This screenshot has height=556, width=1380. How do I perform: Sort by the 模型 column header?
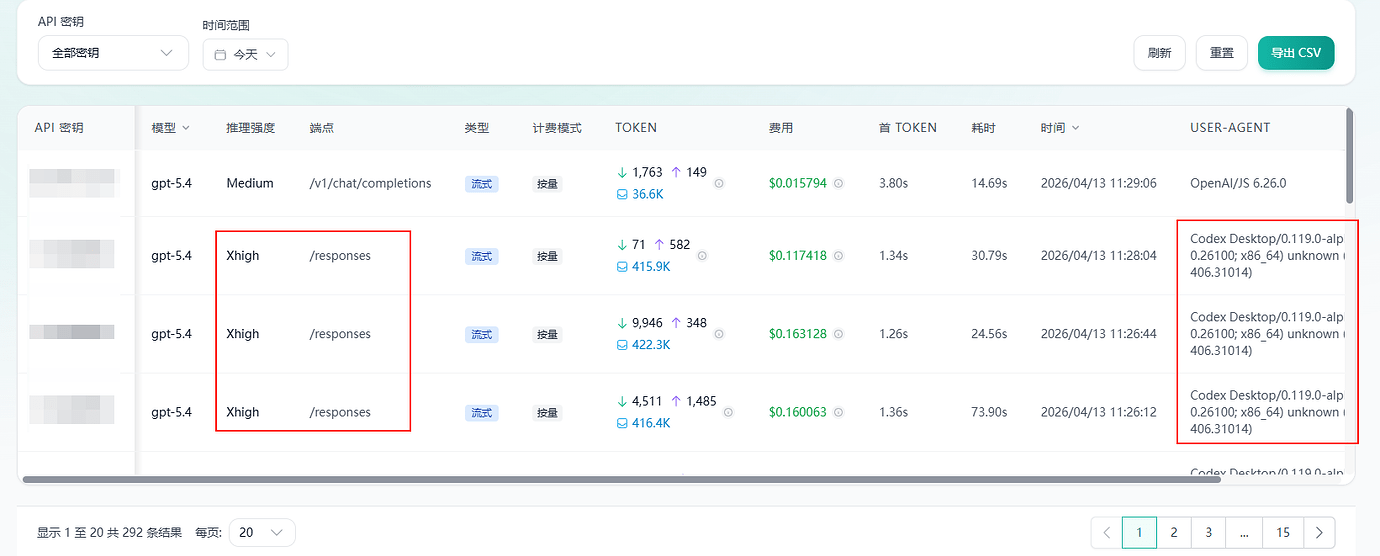(x=170, y=128)
